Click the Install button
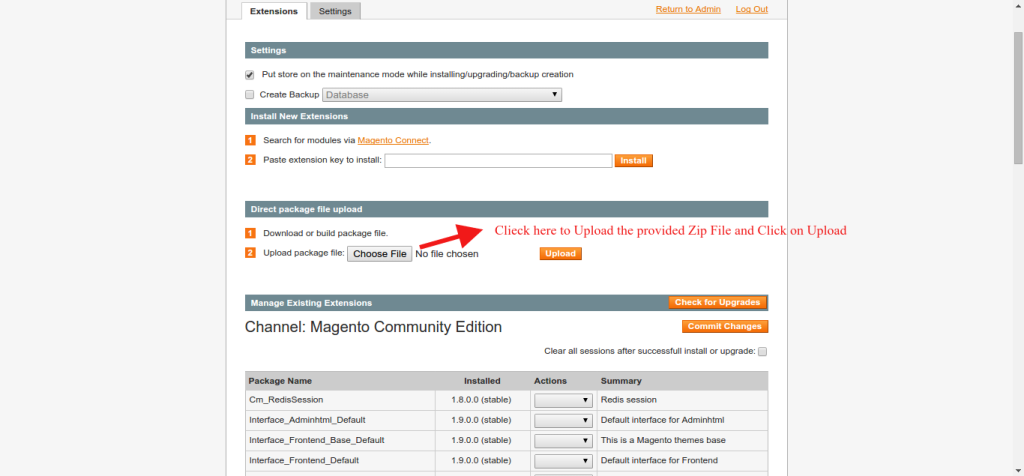This screenshot has height=476, width=1024. click(x=633, y=161)
